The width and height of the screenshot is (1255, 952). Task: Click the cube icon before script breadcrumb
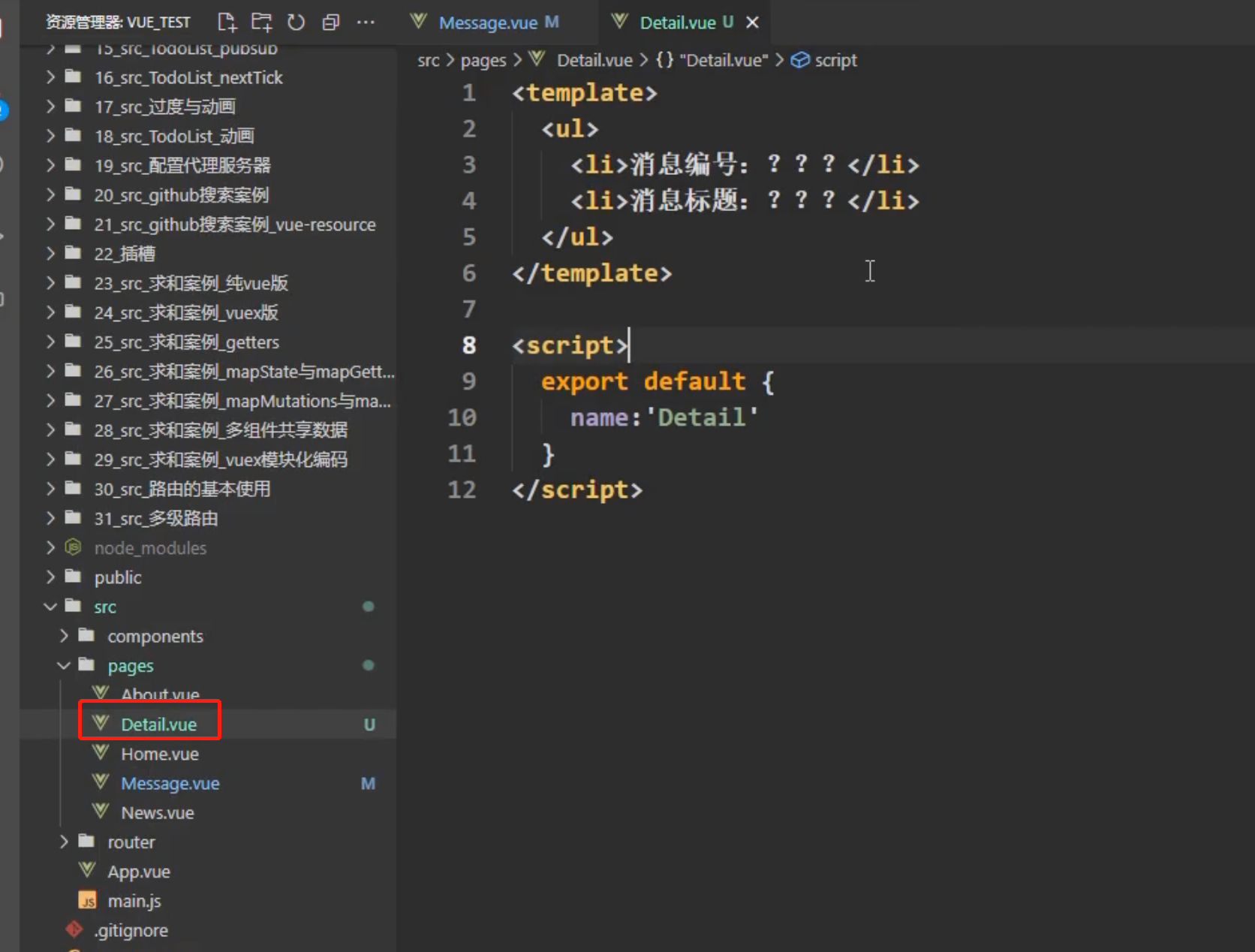[801, 59]
